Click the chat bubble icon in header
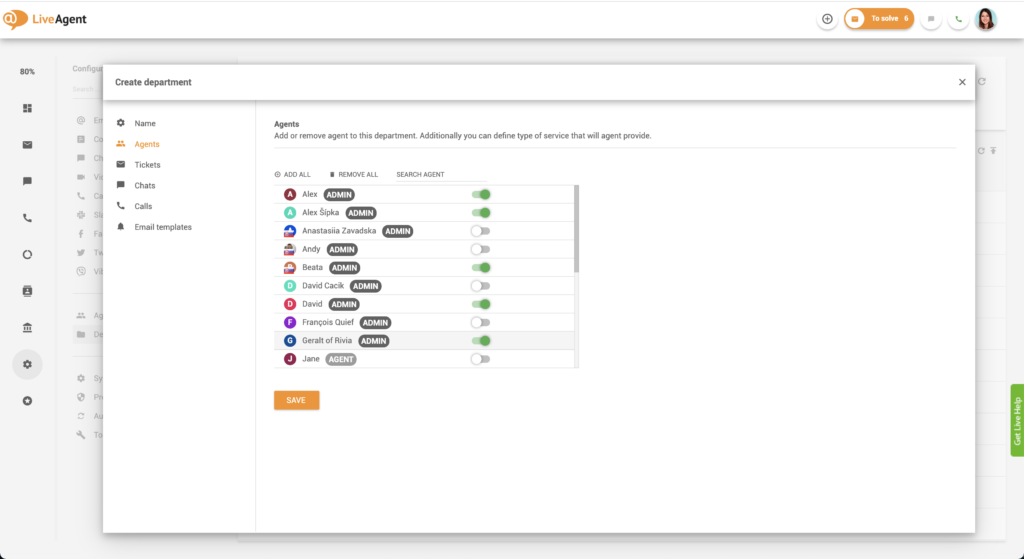1024x559 pixels. click(931, 19)
